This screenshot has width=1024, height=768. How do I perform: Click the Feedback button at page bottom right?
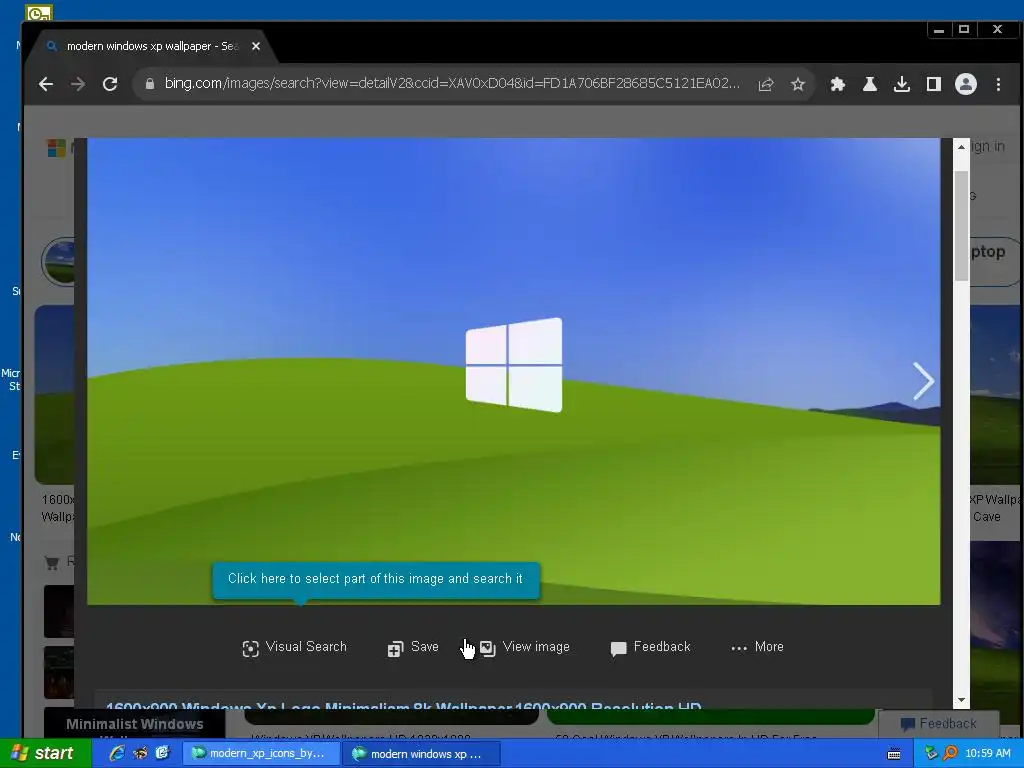pyautogui.click(x=938, y=724)
